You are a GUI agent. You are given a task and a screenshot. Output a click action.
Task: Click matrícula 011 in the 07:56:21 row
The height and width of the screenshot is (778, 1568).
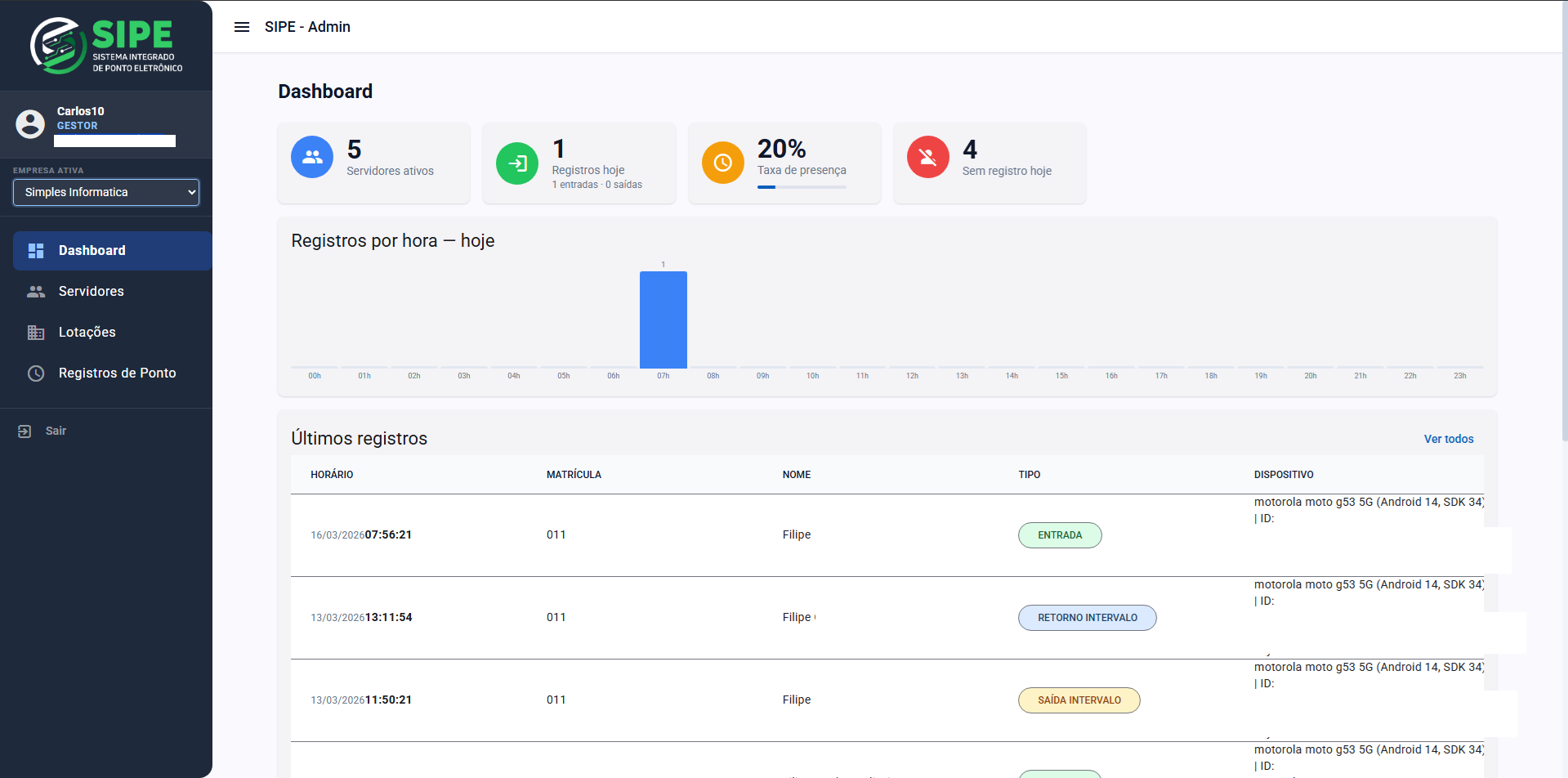556,535
